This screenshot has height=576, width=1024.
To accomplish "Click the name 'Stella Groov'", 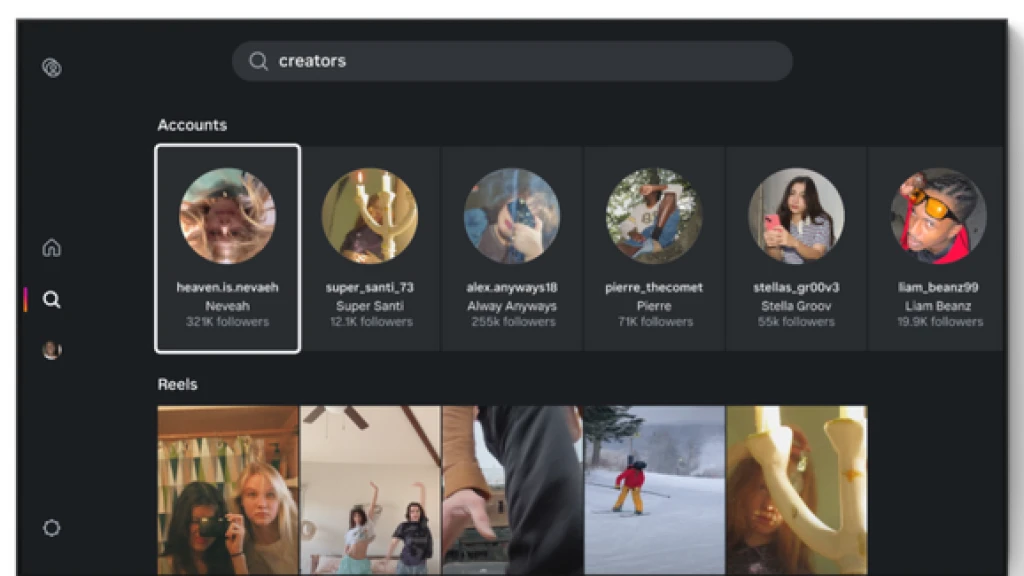I will coord(796,306).
